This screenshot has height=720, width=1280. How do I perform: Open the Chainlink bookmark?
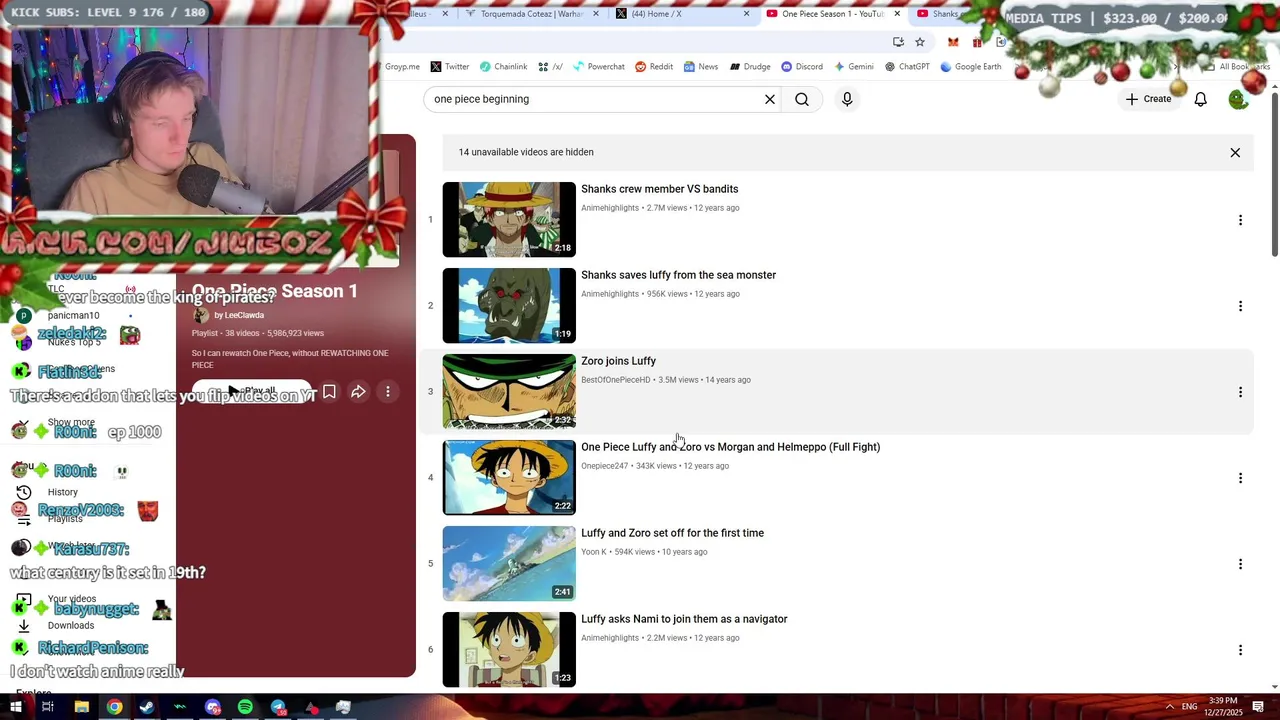[x=503, y=67]
